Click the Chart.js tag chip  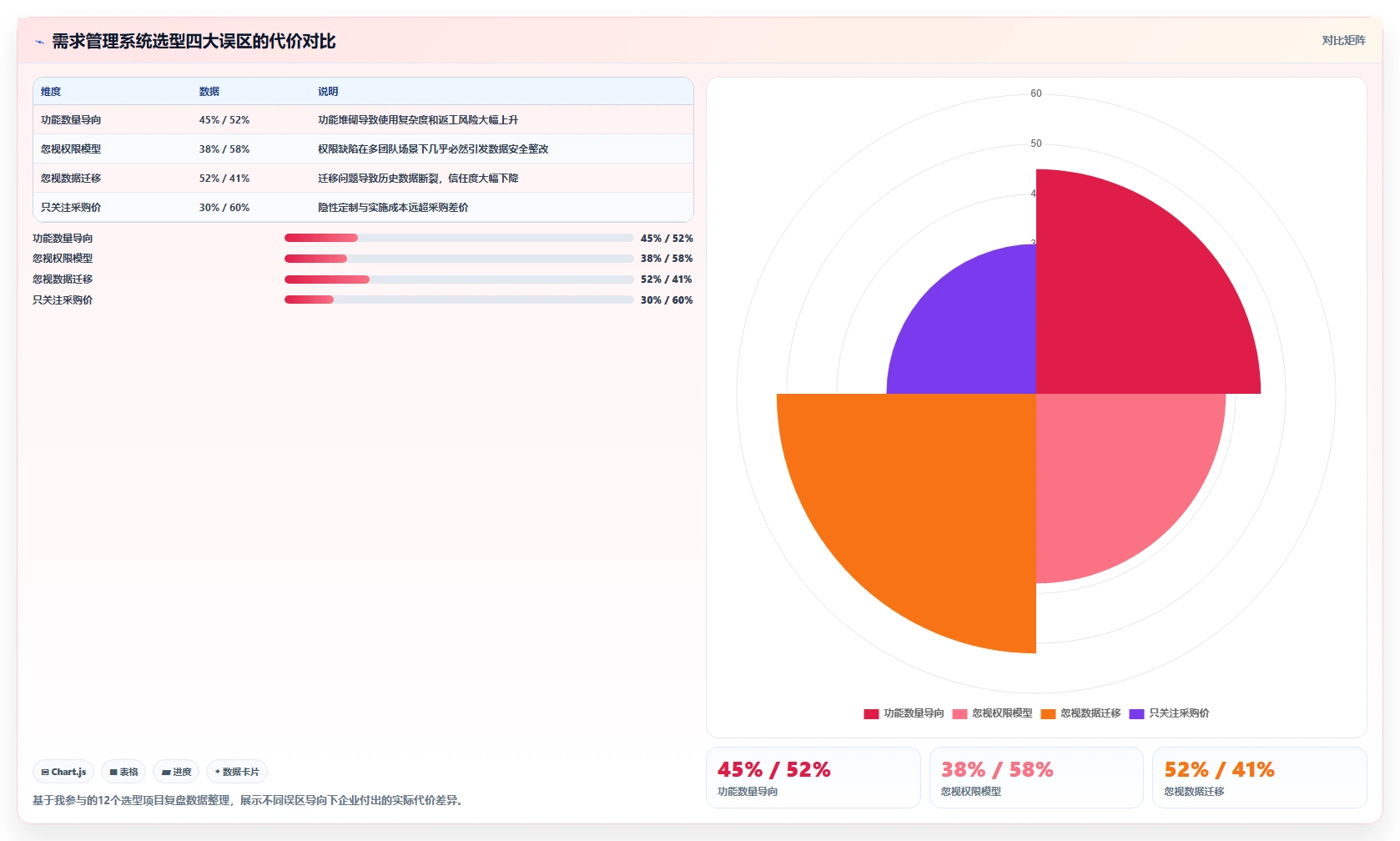63,772
